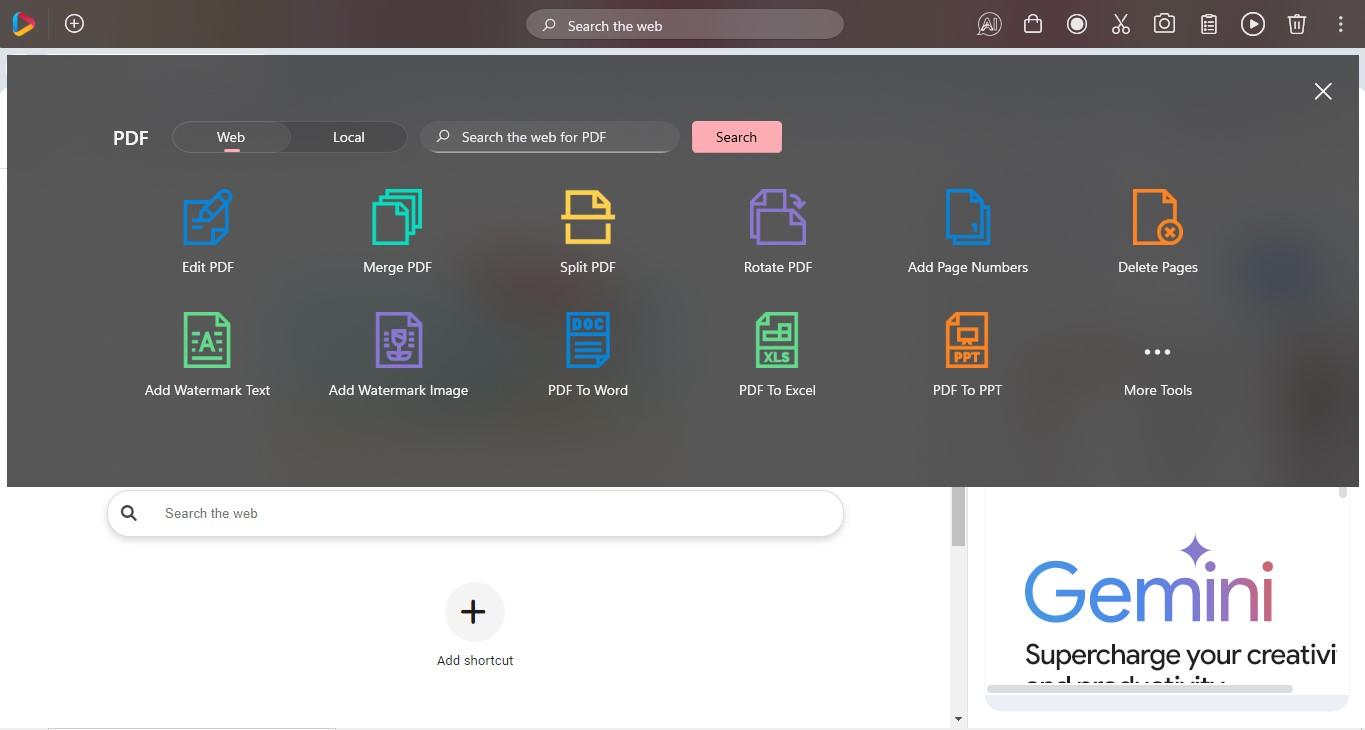Take a screenshot with the camera icon
Image resolution: width=1365 pixels, height=730 pixels.
coord(1164,24)
